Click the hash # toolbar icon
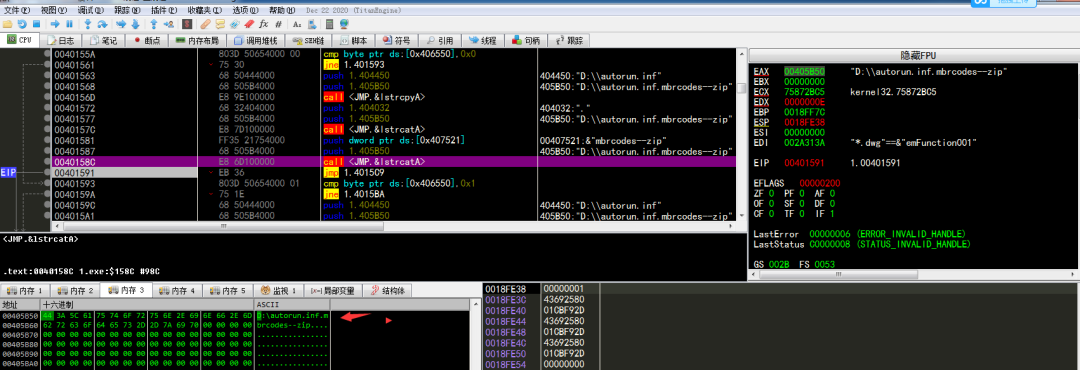1080x370 pixels. [278, 24]
